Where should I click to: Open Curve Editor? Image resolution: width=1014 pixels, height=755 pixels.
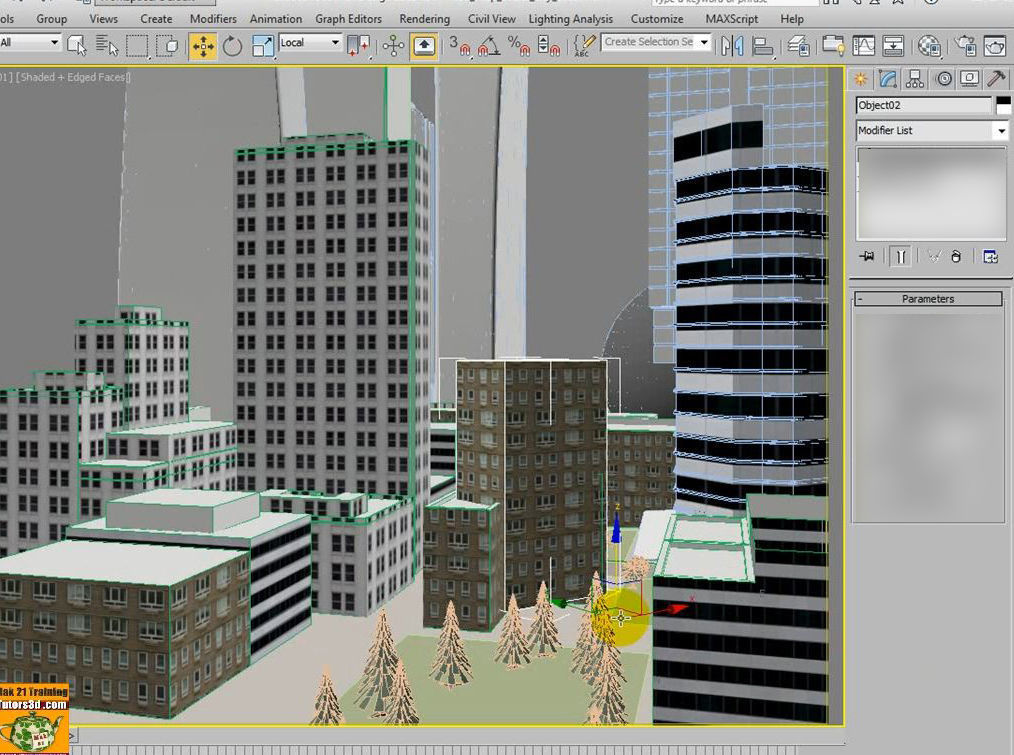click(x=863, y=46)
